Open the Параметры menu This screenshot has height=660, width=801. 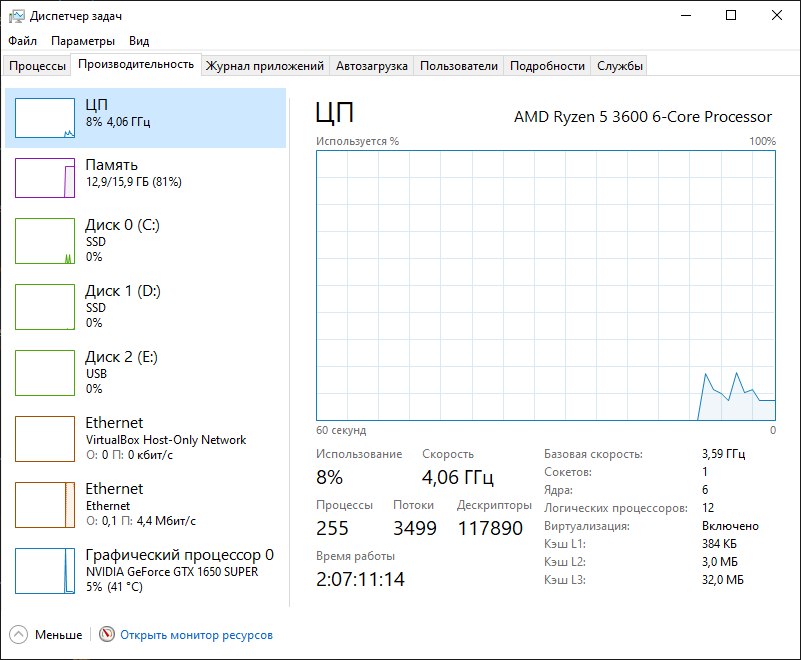point(83,41)
